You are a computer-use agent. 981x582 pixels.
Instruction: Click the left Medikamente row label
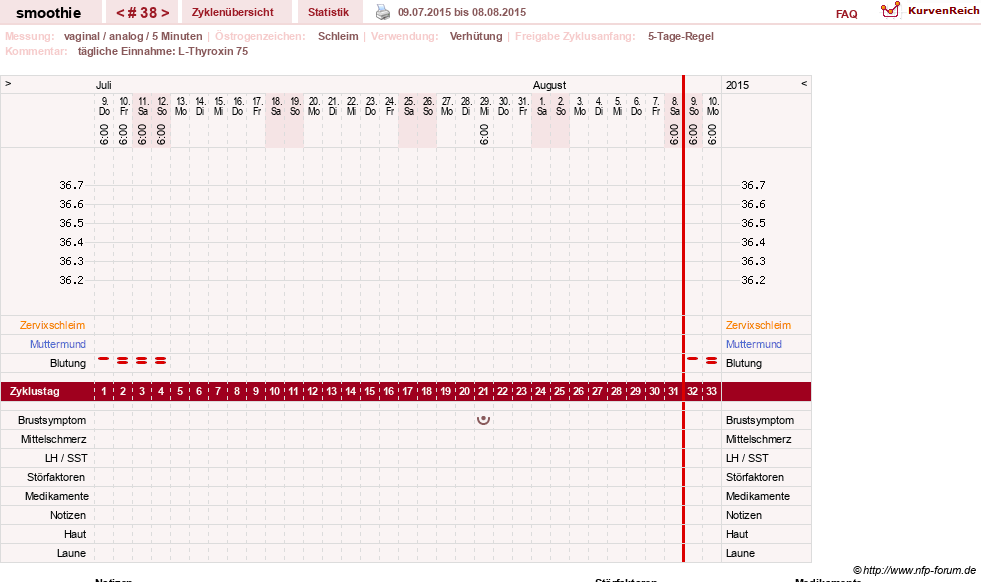pos(57,496)
